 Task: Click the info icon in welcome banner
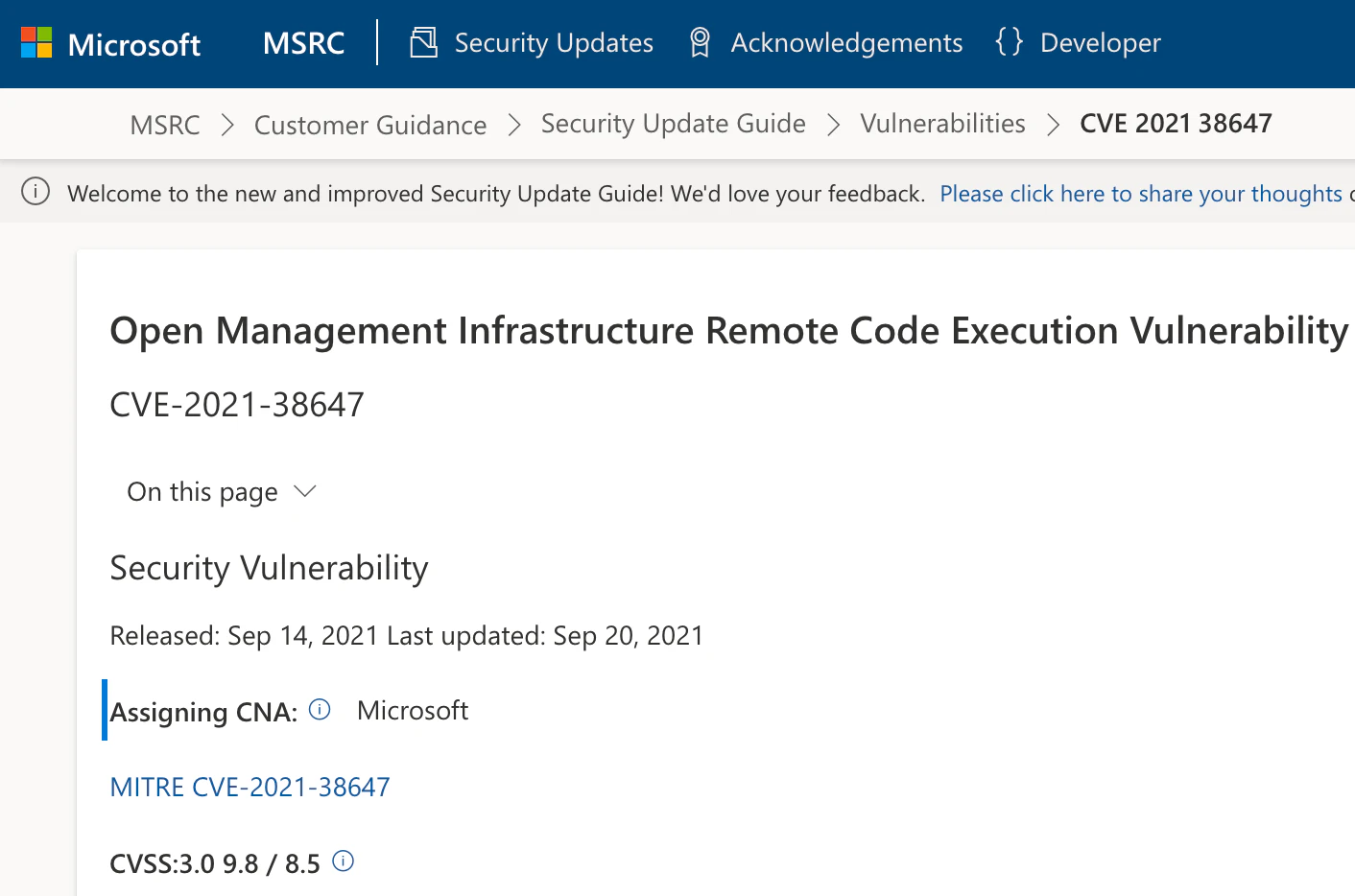[x=36, y=192]
